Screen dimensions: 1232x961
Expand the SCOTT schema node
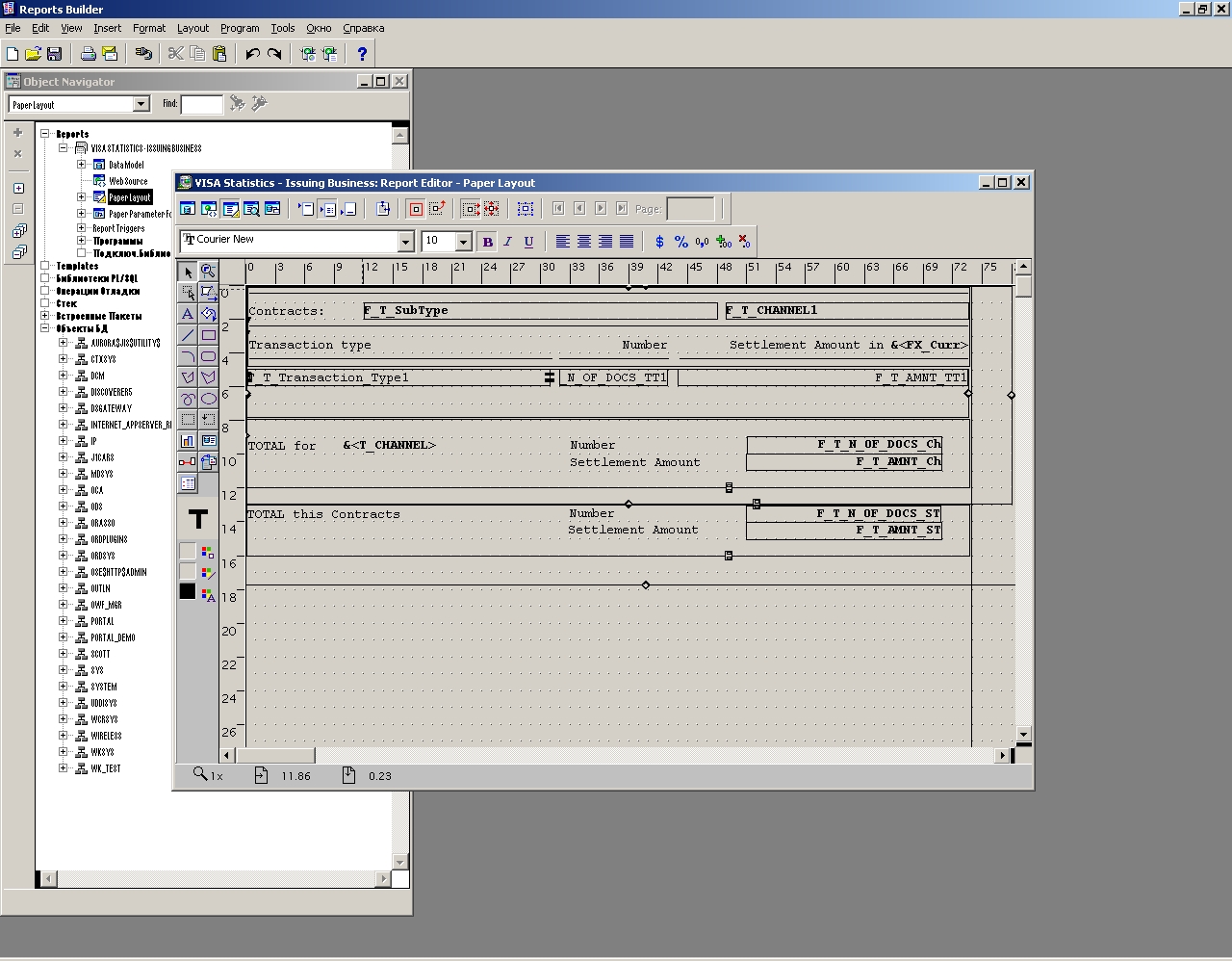pyautogui.click(x=63, y=653)
